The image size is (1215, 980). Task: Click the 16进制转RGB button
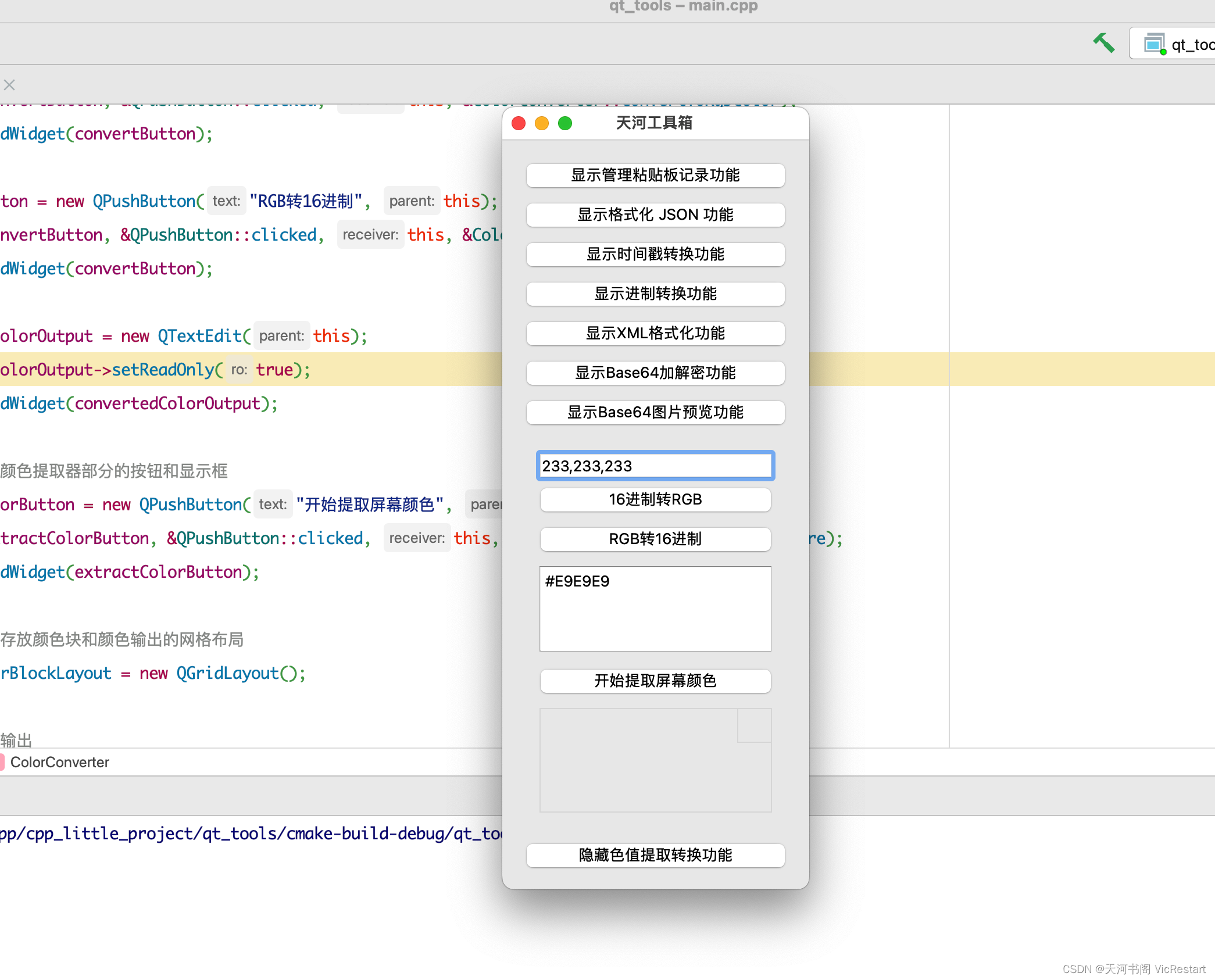coord(655,499)
